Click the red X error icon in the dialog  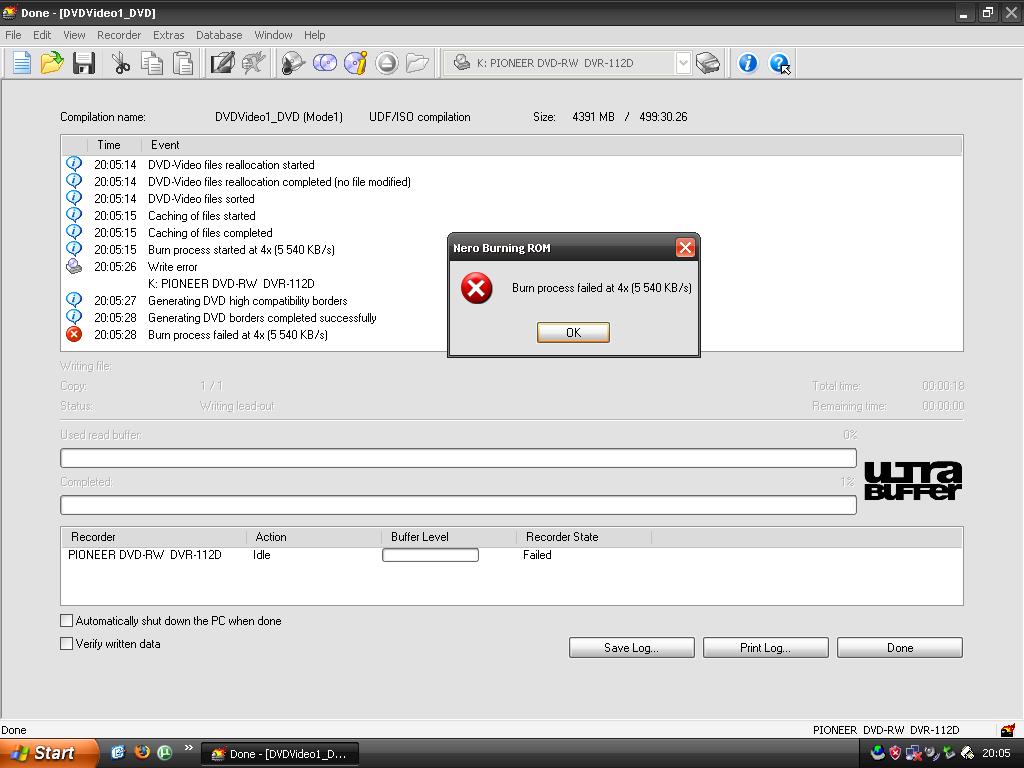click(477, 288)
